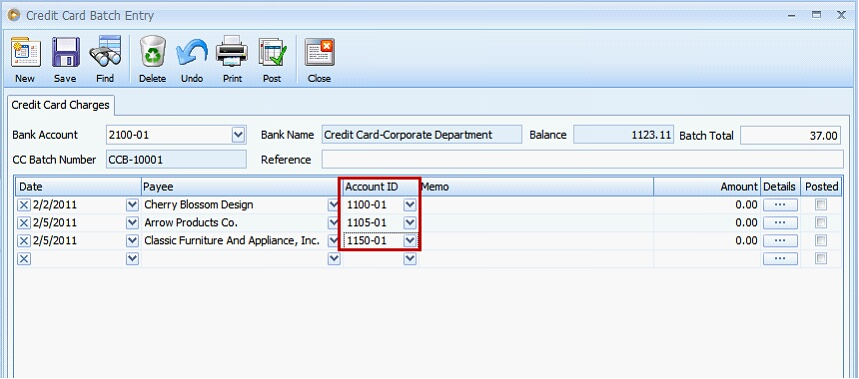Open Details button for Cherry Blossom Design

[780, 205]
